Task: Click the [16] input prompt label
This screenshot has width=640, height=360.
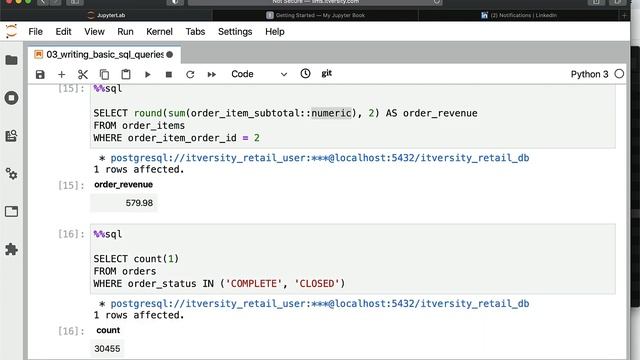Action: (71, 234)
